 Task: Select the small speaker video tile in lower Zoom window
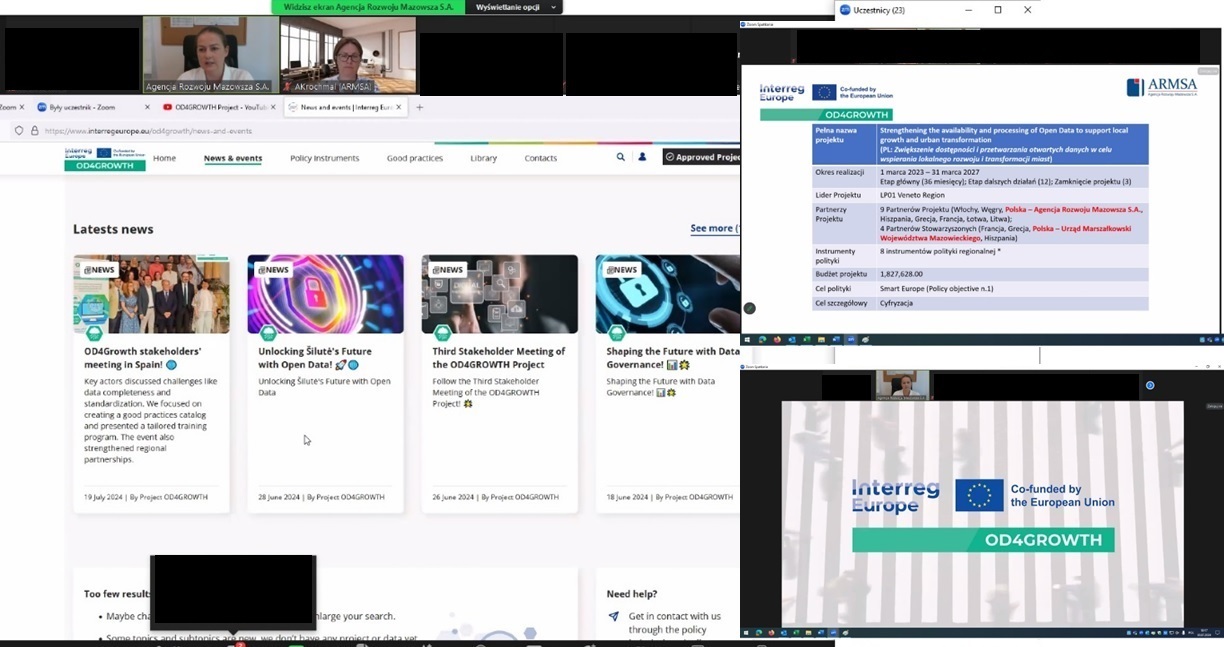point(903,385)
